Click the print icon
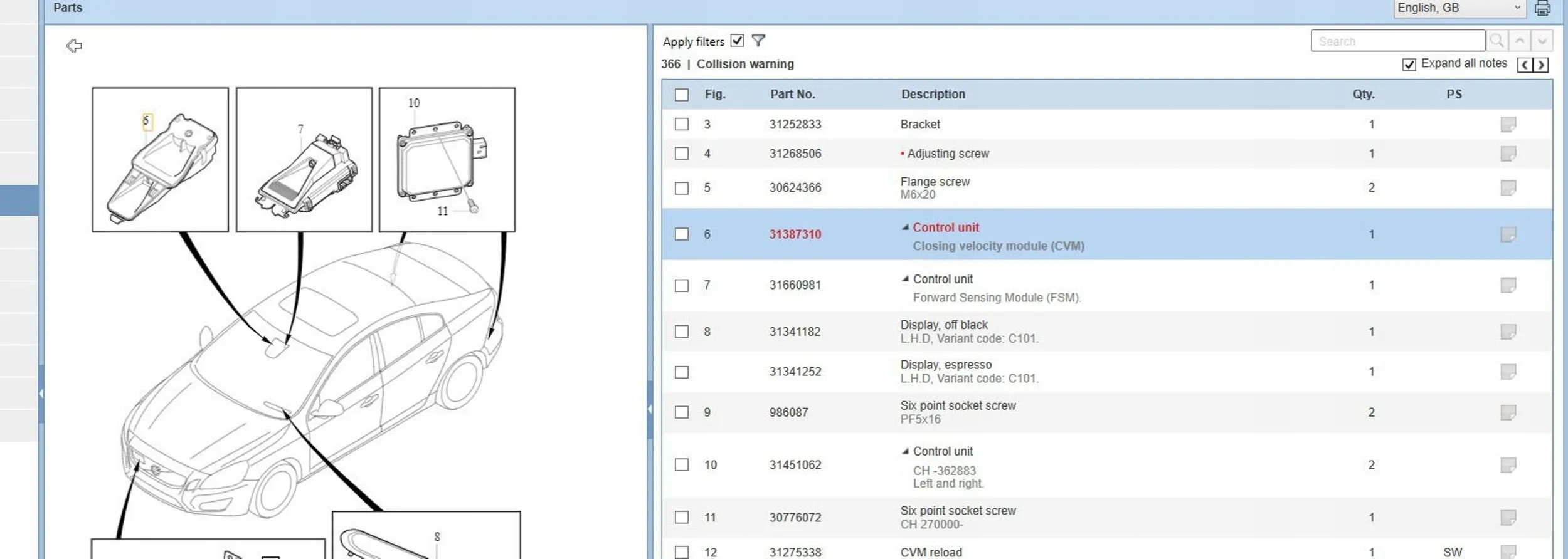The height and width of the screenshot is (559, 1568). click(1542, 8)
